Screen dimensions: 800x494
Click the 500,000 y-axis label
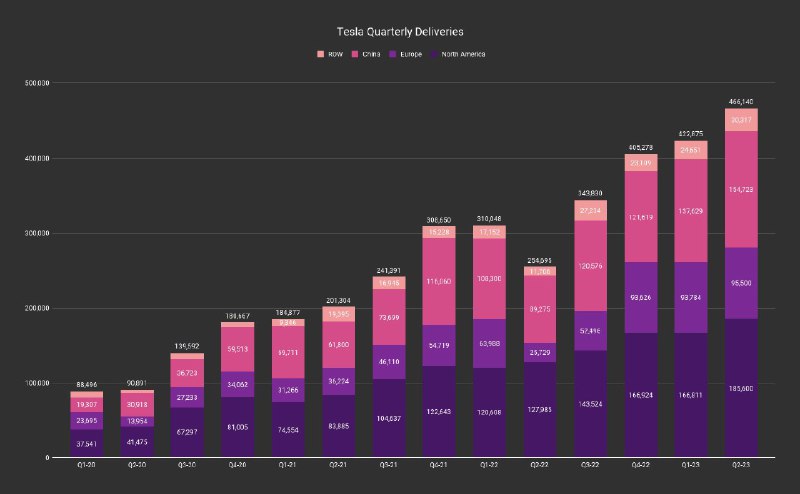tap(37, 83)
